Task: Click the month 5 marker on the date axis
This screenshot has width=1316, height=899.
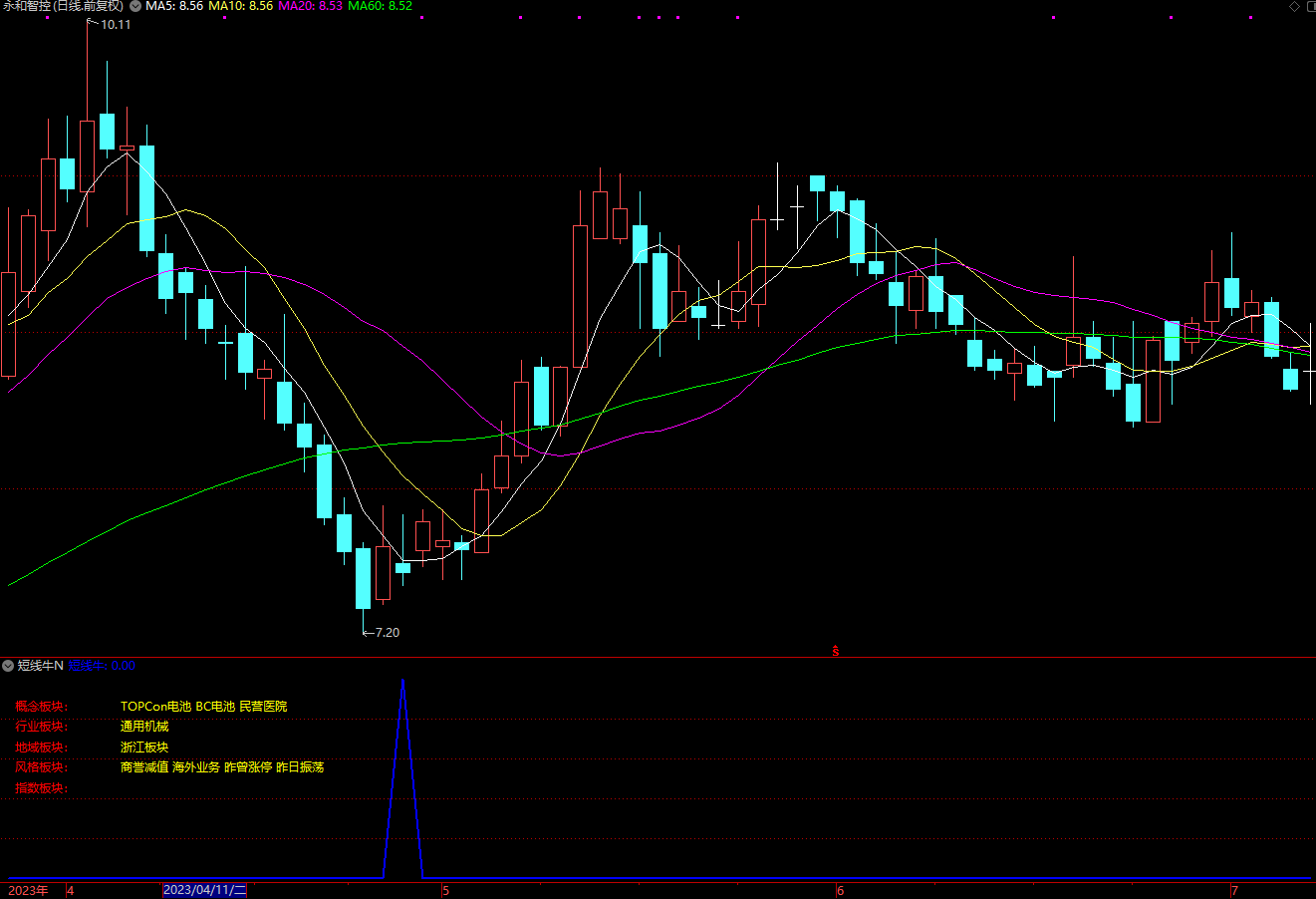Action: tap(446, 890)
